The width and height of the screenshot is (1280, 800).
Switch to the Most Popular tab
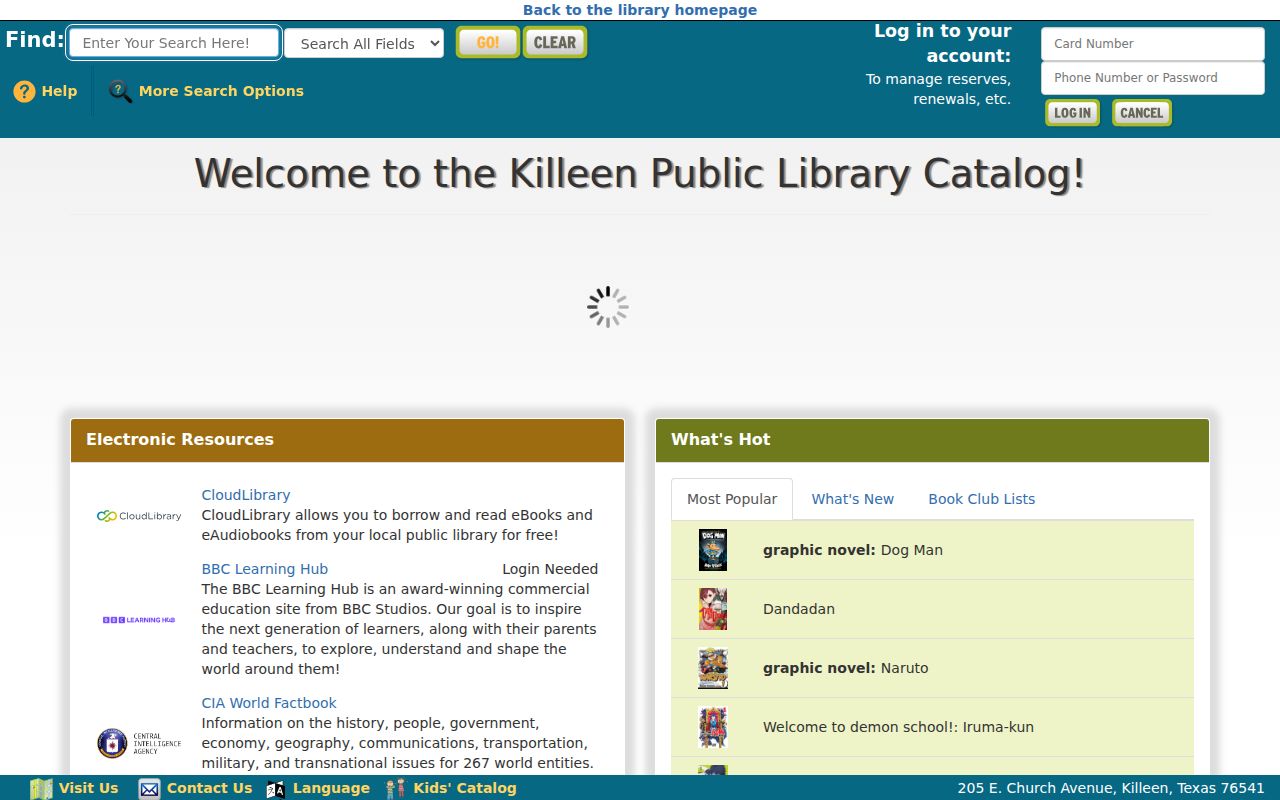tap(732, 499)
